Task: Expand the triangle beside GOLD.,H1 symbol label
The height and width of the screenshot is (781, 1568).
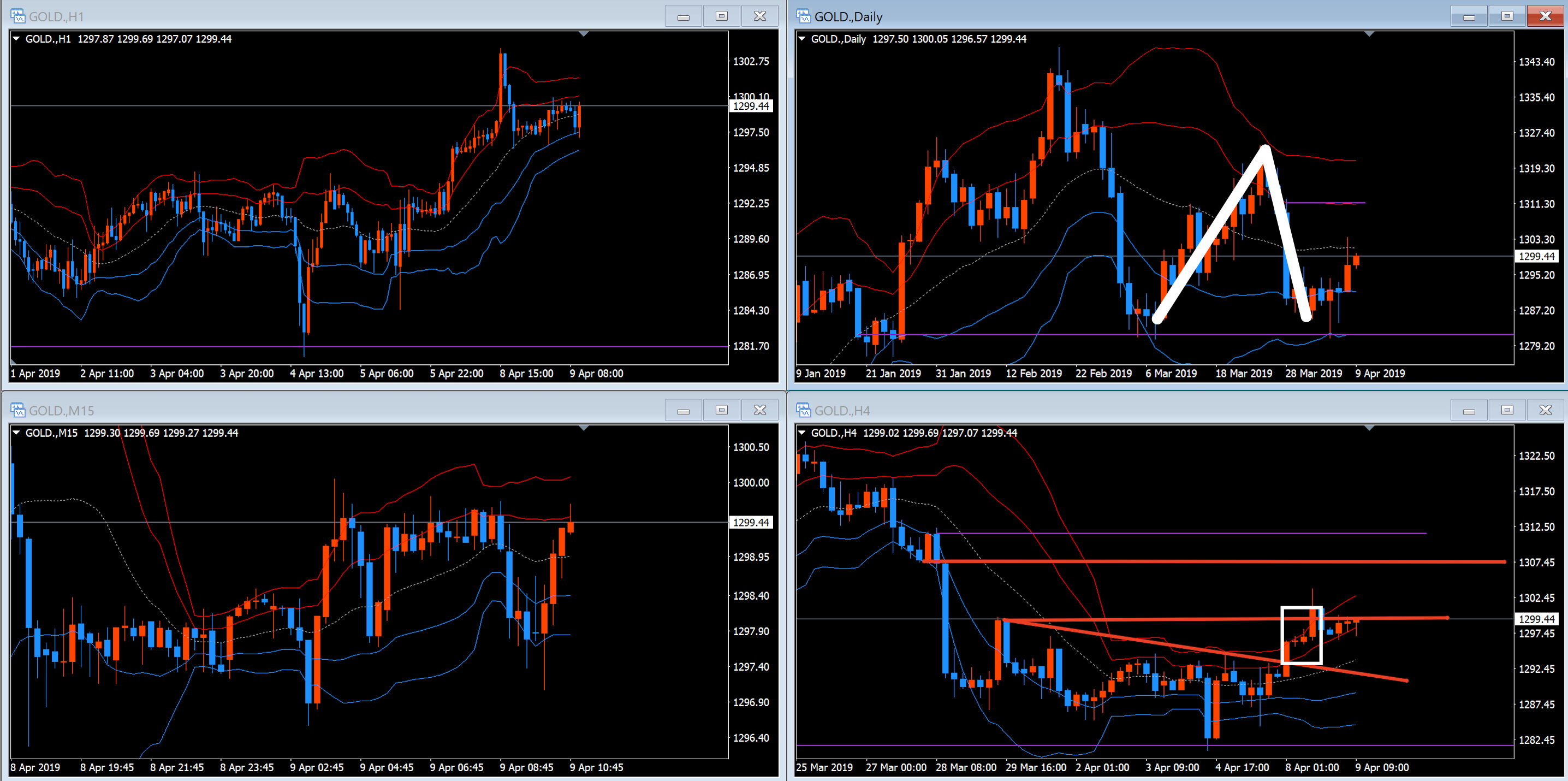Action: [x=17, y=38]
